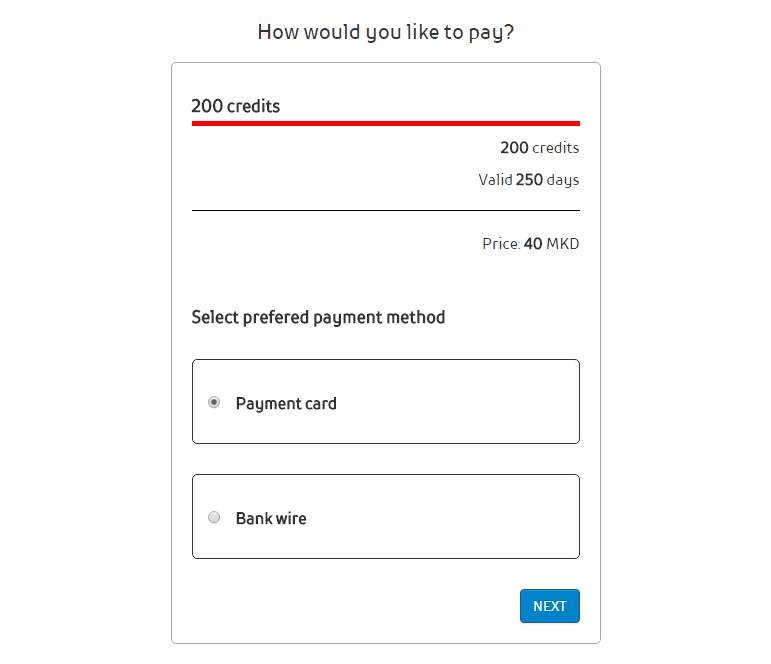
Task: Click the right-aligned "200 credits" detail line
Action: pyautogui.click(x=540, y=148)
